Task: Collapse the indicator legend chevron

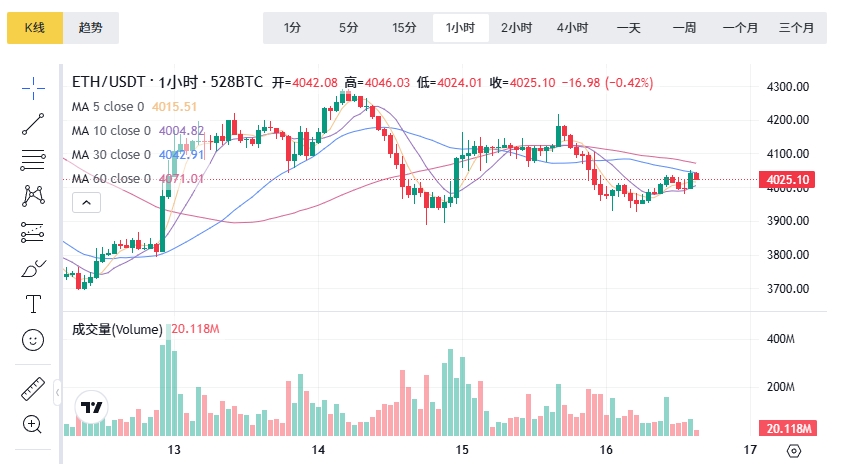Action: [x=86, y=203]
